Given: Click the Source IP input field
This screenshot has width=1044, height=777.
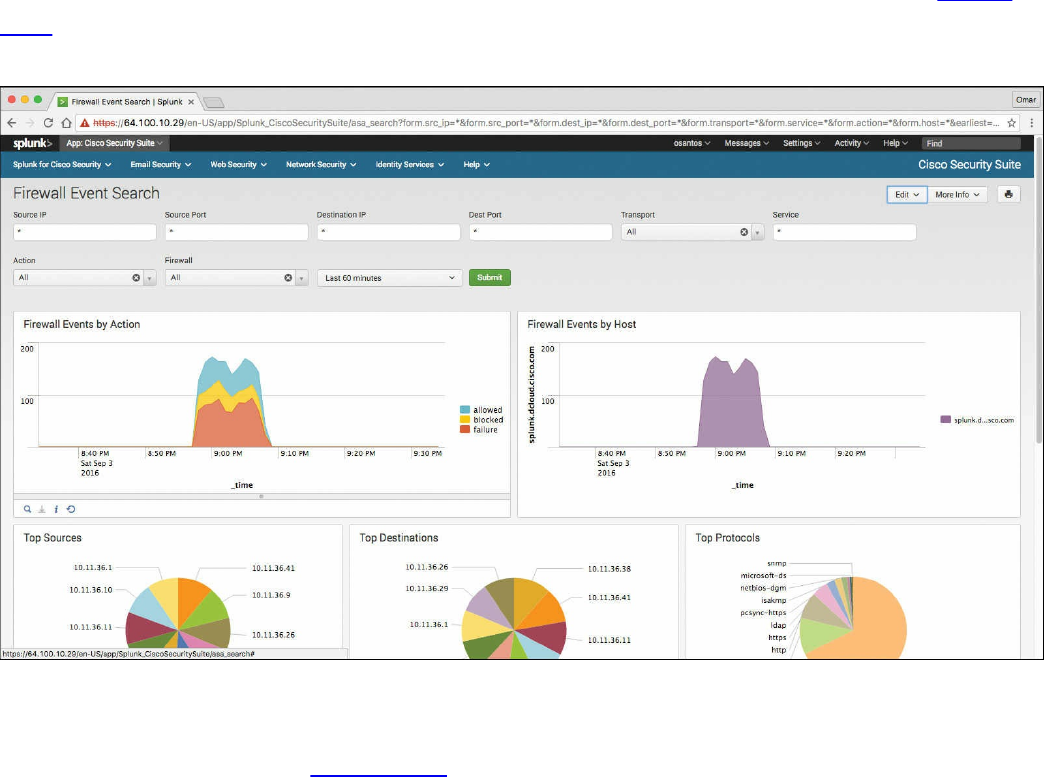Looking at the screenshot, I should pyautogui.click(x=85, y=232).
